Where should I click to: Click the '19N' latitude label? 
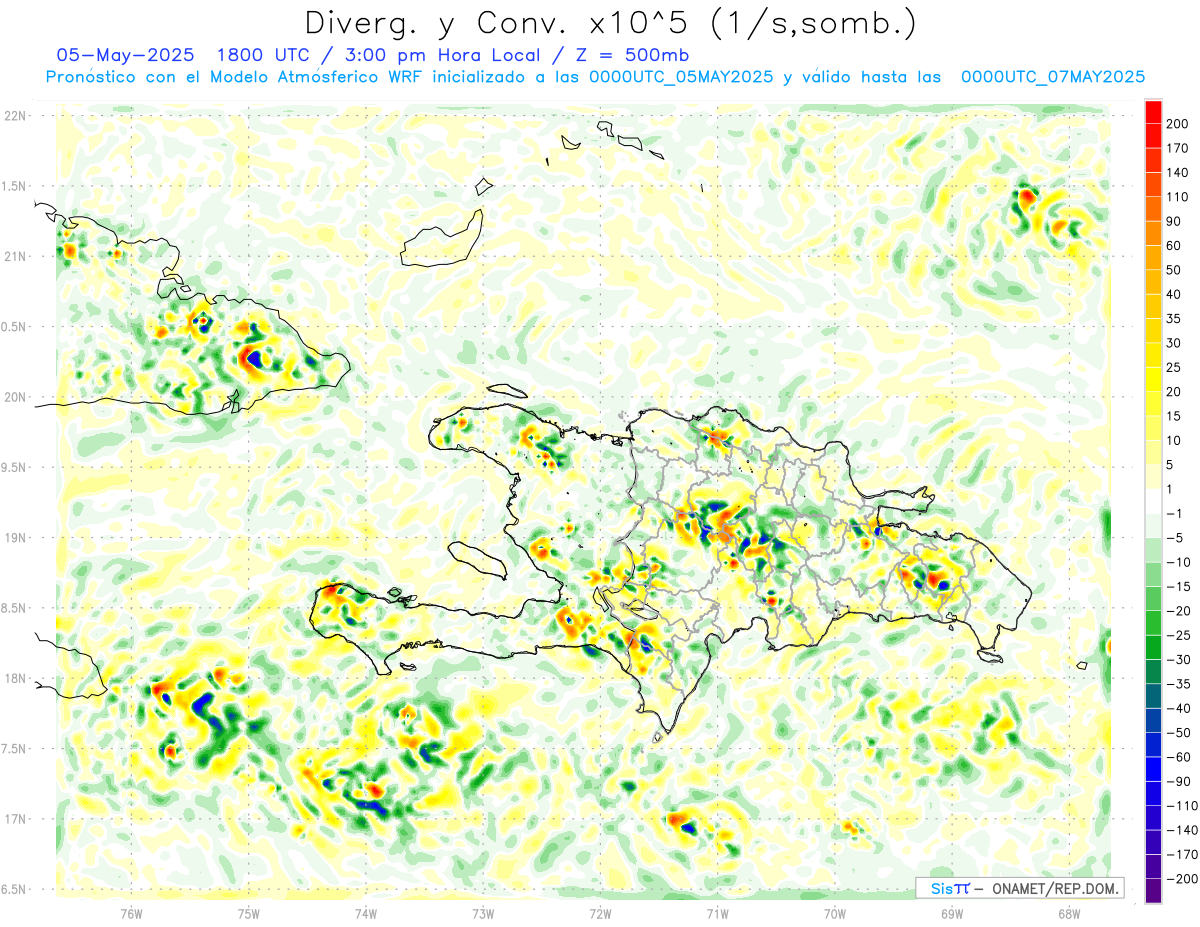coord(15,538)
